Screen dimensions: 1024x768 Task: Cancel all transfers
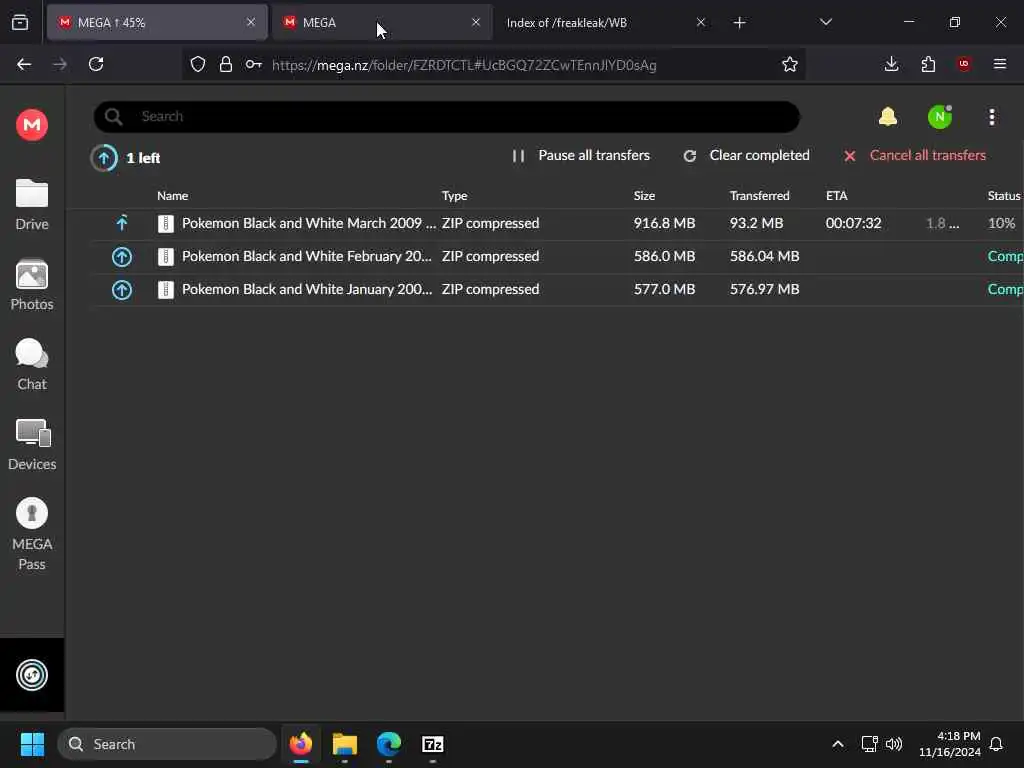tap(914, 155)
